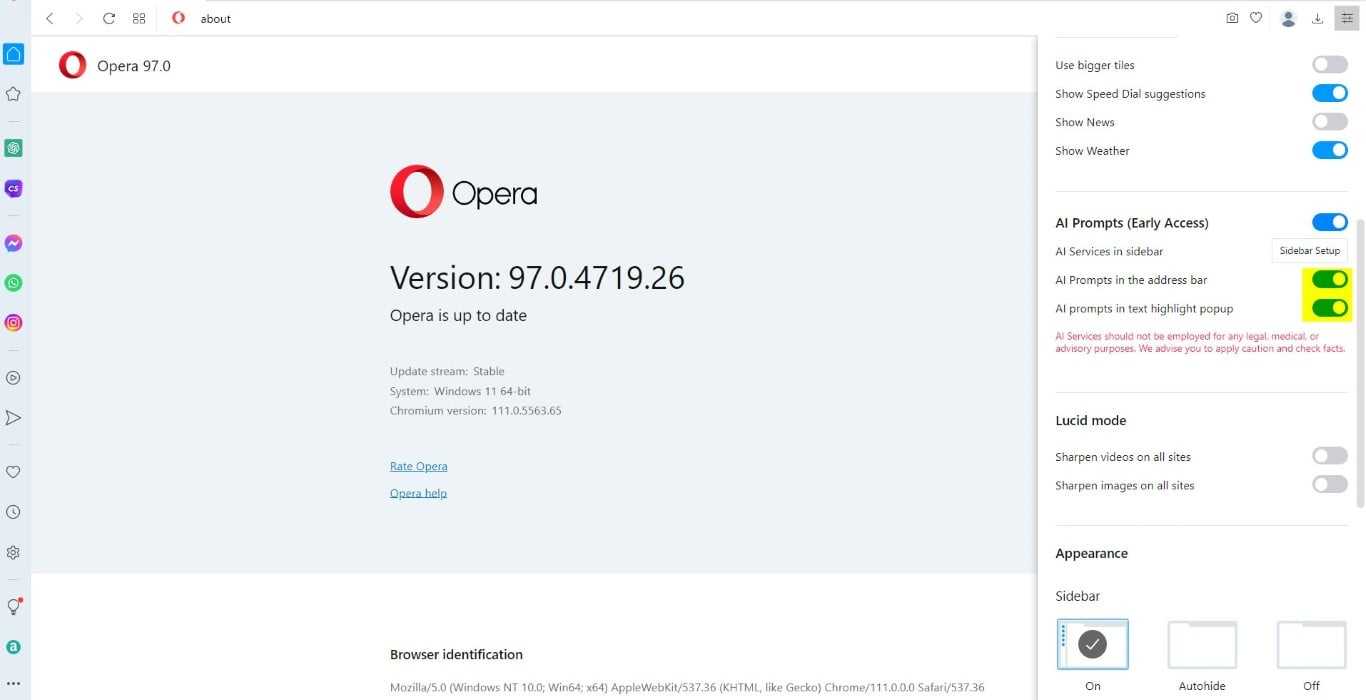This screenshot has width=1366, height=700.
Task: Open the user profile account icon
Action: pyautogui.click(x=1289, y=18)
